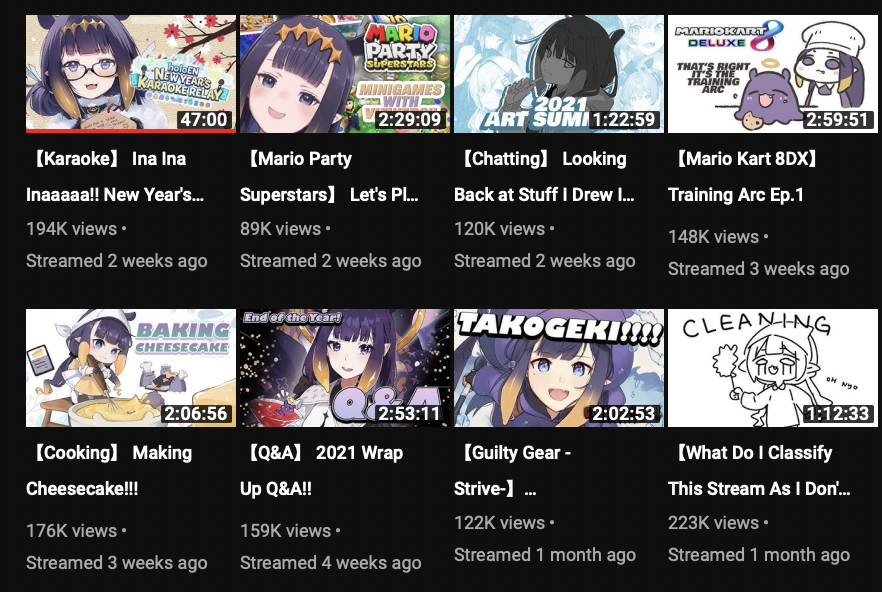Click the Karaoke Ina Ina Inaaaaa title link
This screenshot has width=882, height=592.
[x=115, y=177]
